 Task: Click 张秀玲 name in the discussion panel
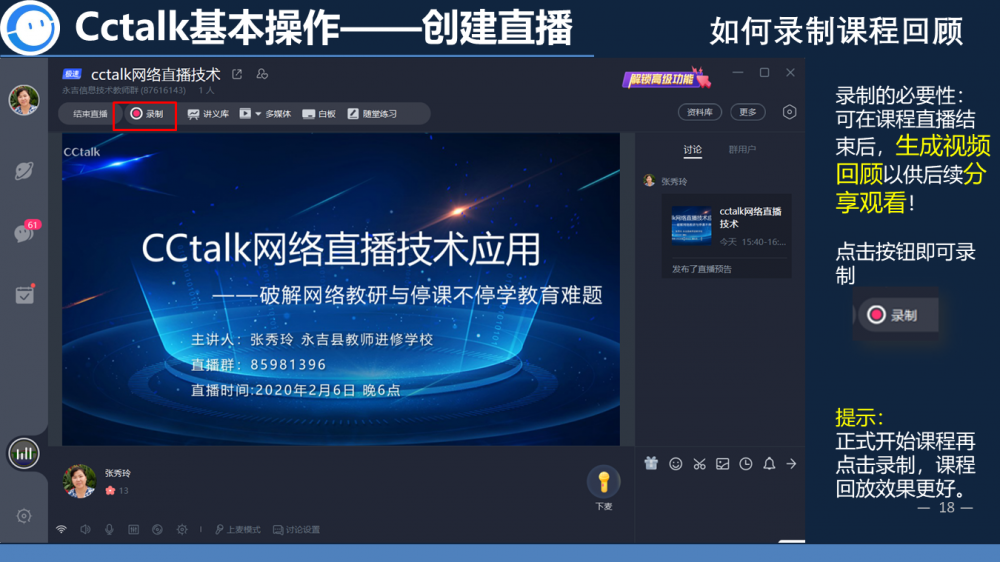coord(674,182)
